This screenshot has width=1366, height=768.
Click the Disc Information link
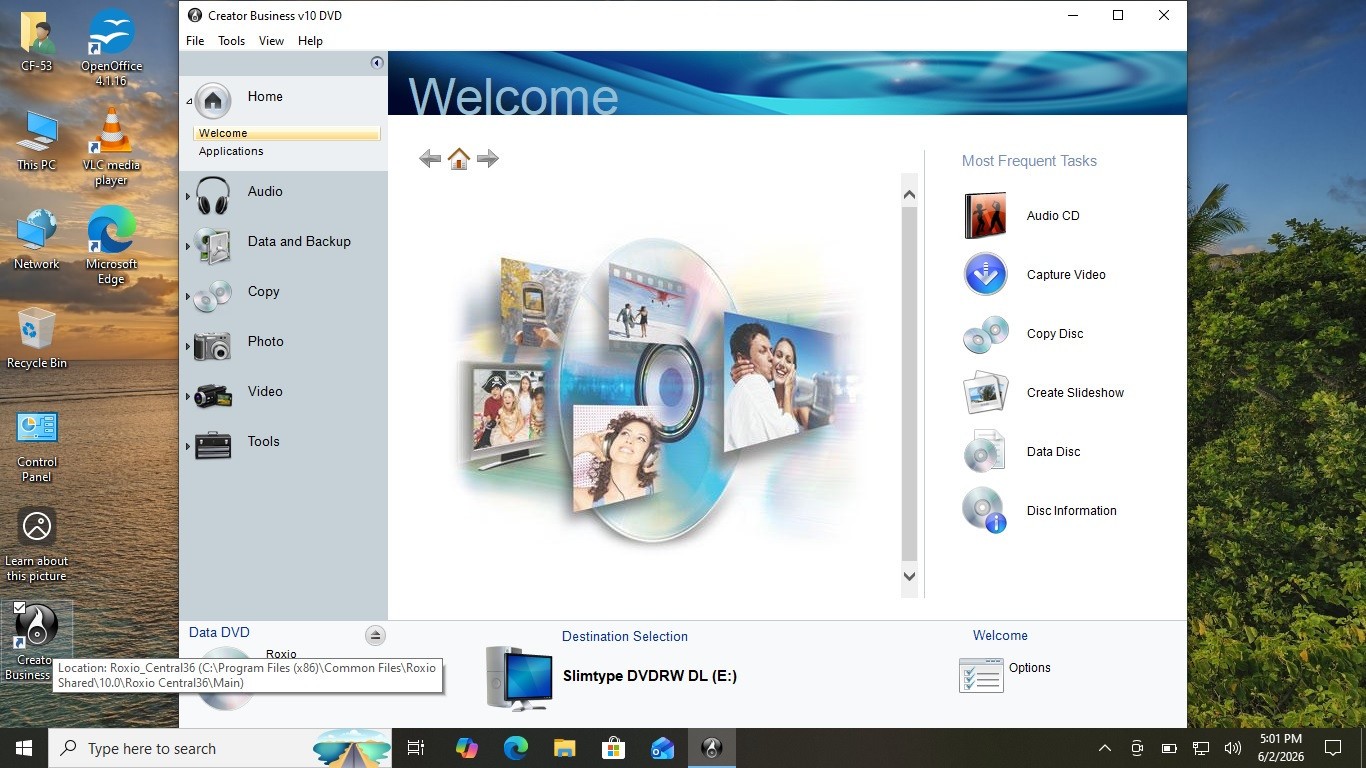[1071, 511]
